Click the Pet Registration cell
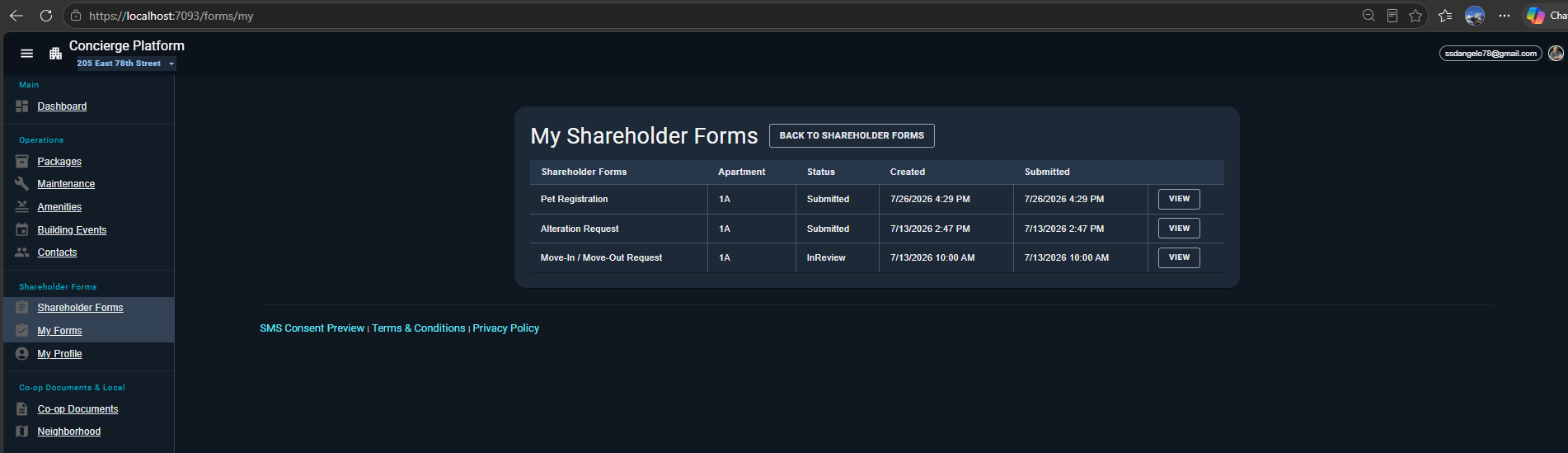The width and height of the screenshot is (1568, 453). click(x=619, y=199)
